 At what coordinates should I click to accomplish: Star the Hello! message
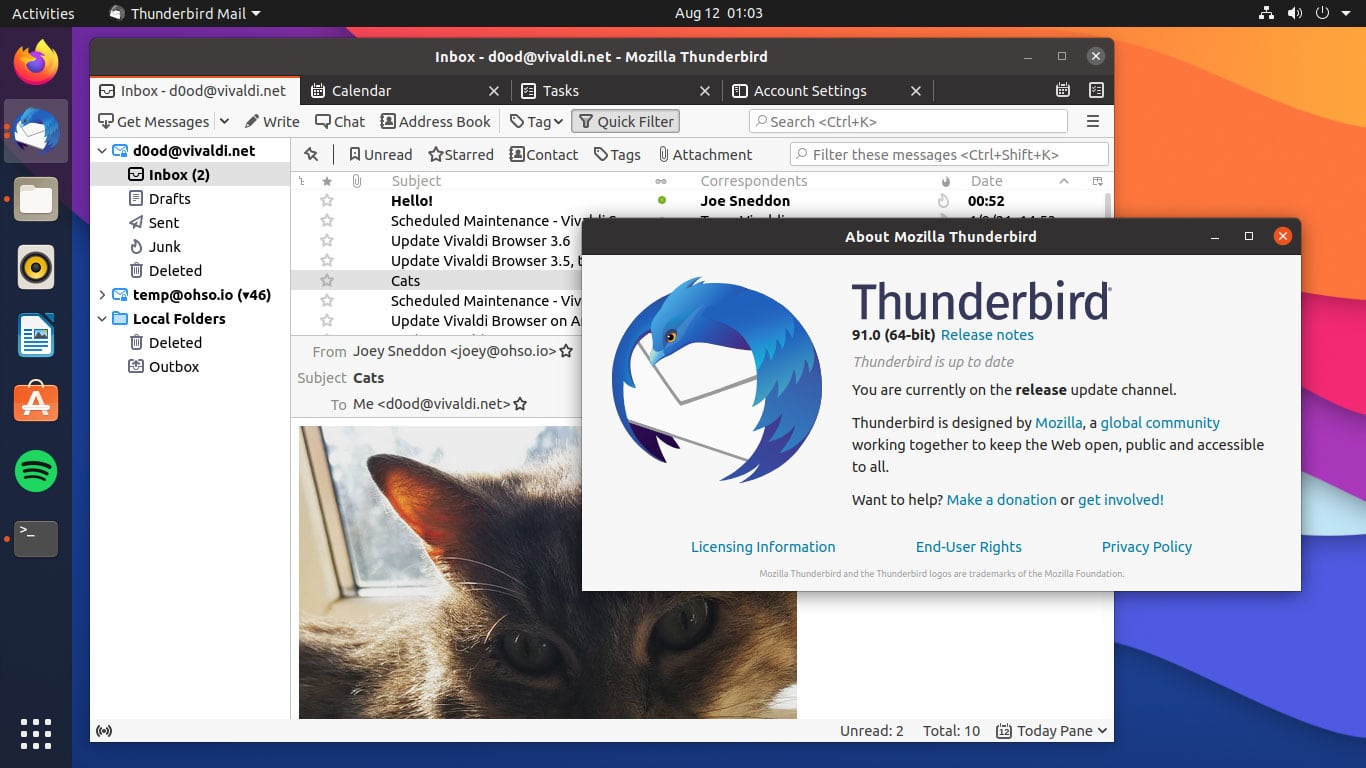point(327,201)
